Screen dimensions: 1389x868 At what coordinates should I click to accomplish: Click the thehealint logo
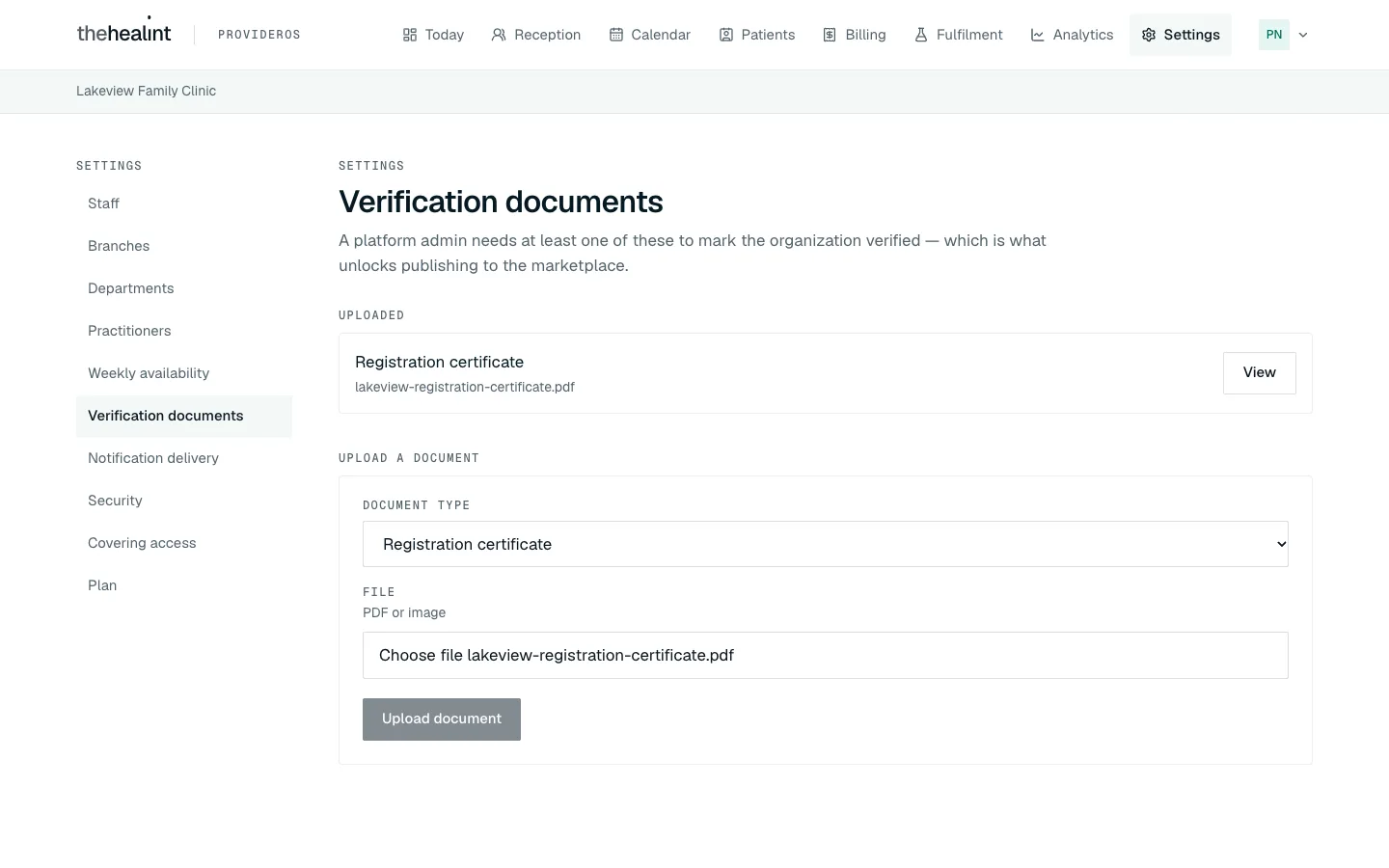(x=123, y=33)
